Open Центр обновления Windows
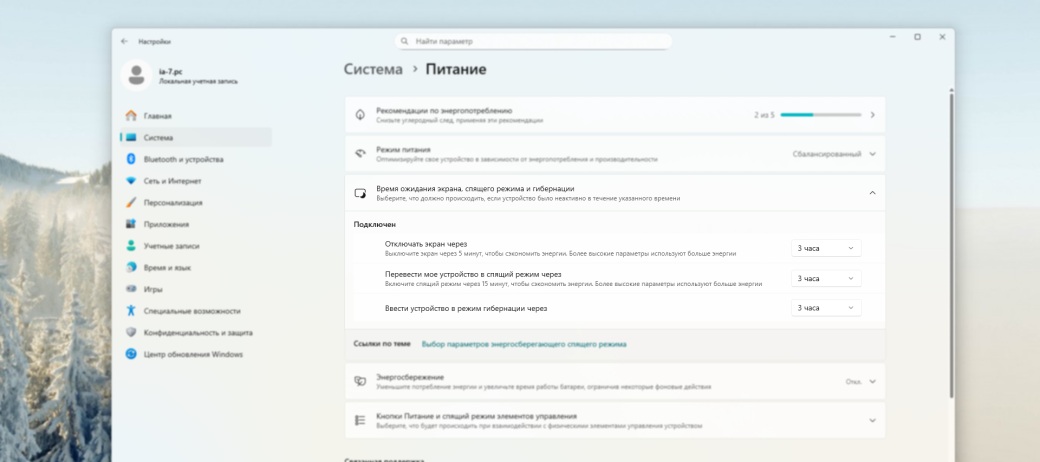The height and width of the screenshot is (462, 1040). coord(192,354)
